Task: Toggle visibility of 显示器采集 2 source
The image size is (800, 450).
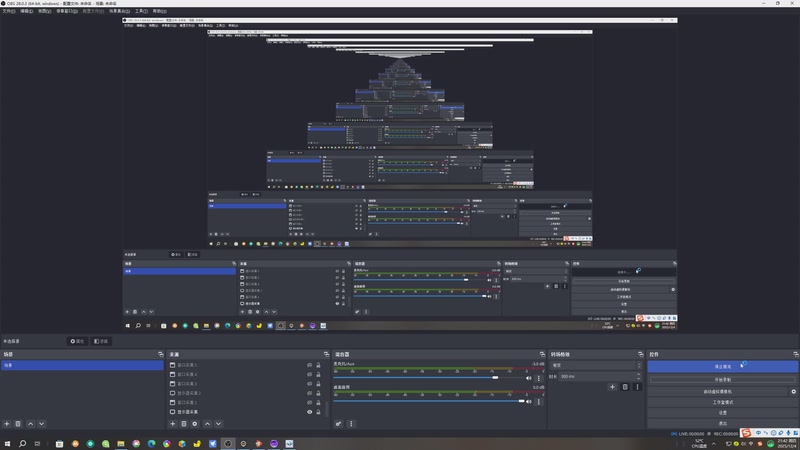Action: (x=310, y=393)
